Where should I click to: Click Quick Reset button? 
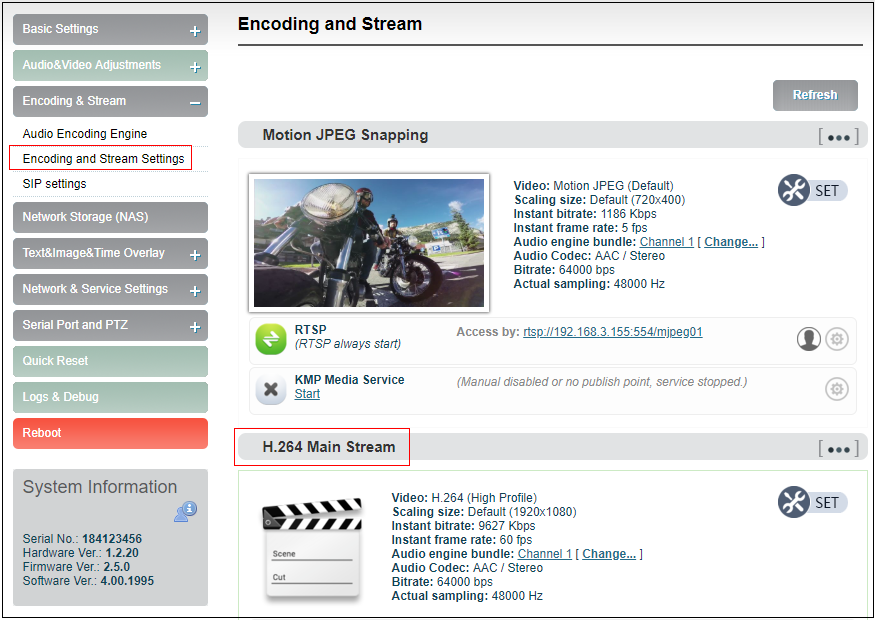tap(110, 361)
